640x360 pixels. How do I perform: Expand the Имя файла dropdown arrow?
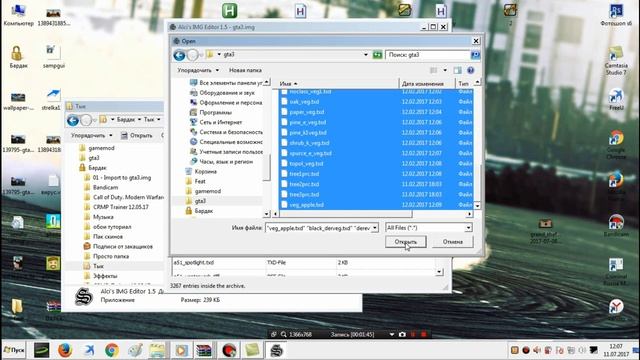[x=375, y=228]
